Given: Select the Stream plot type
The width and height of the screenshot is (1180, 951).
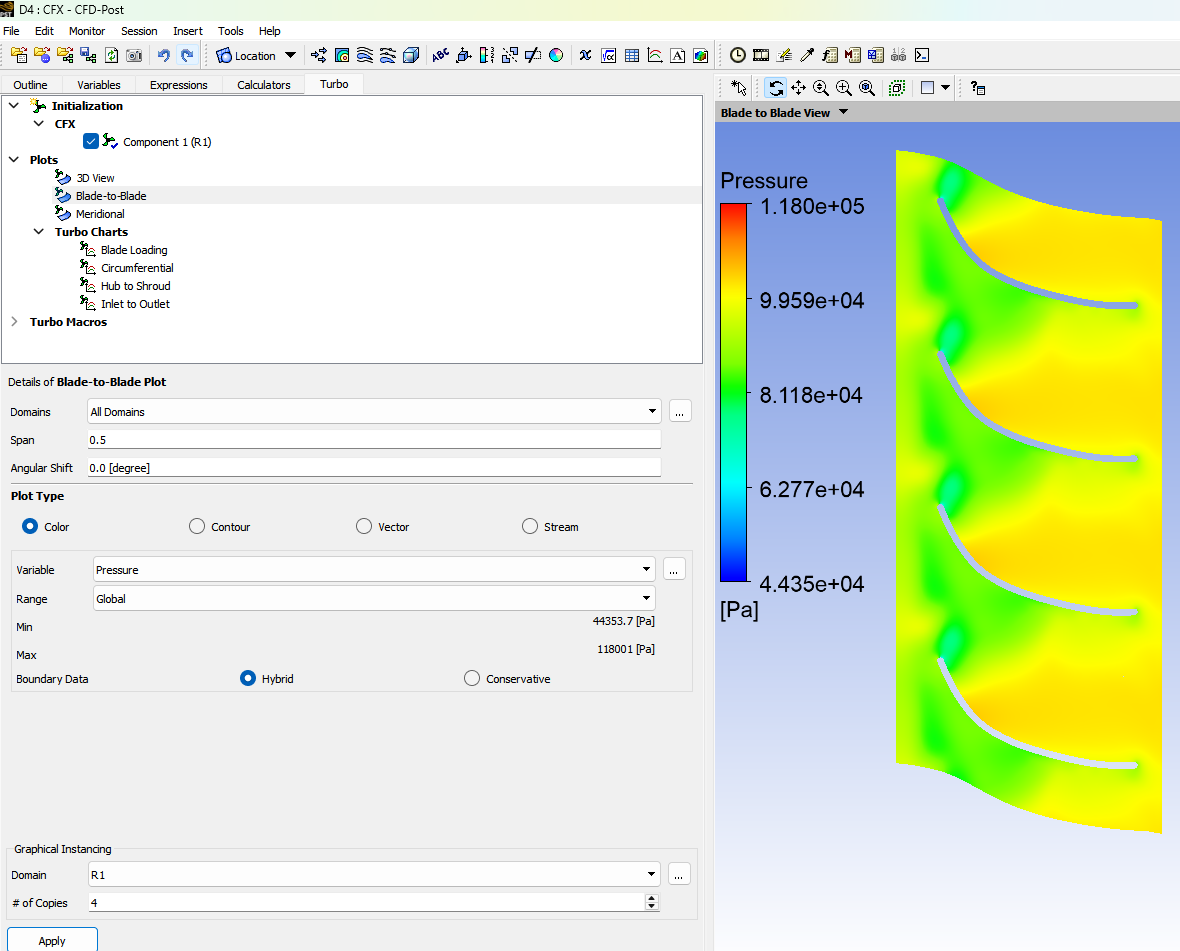Looking at the screenshot, I should pos(530,527).
